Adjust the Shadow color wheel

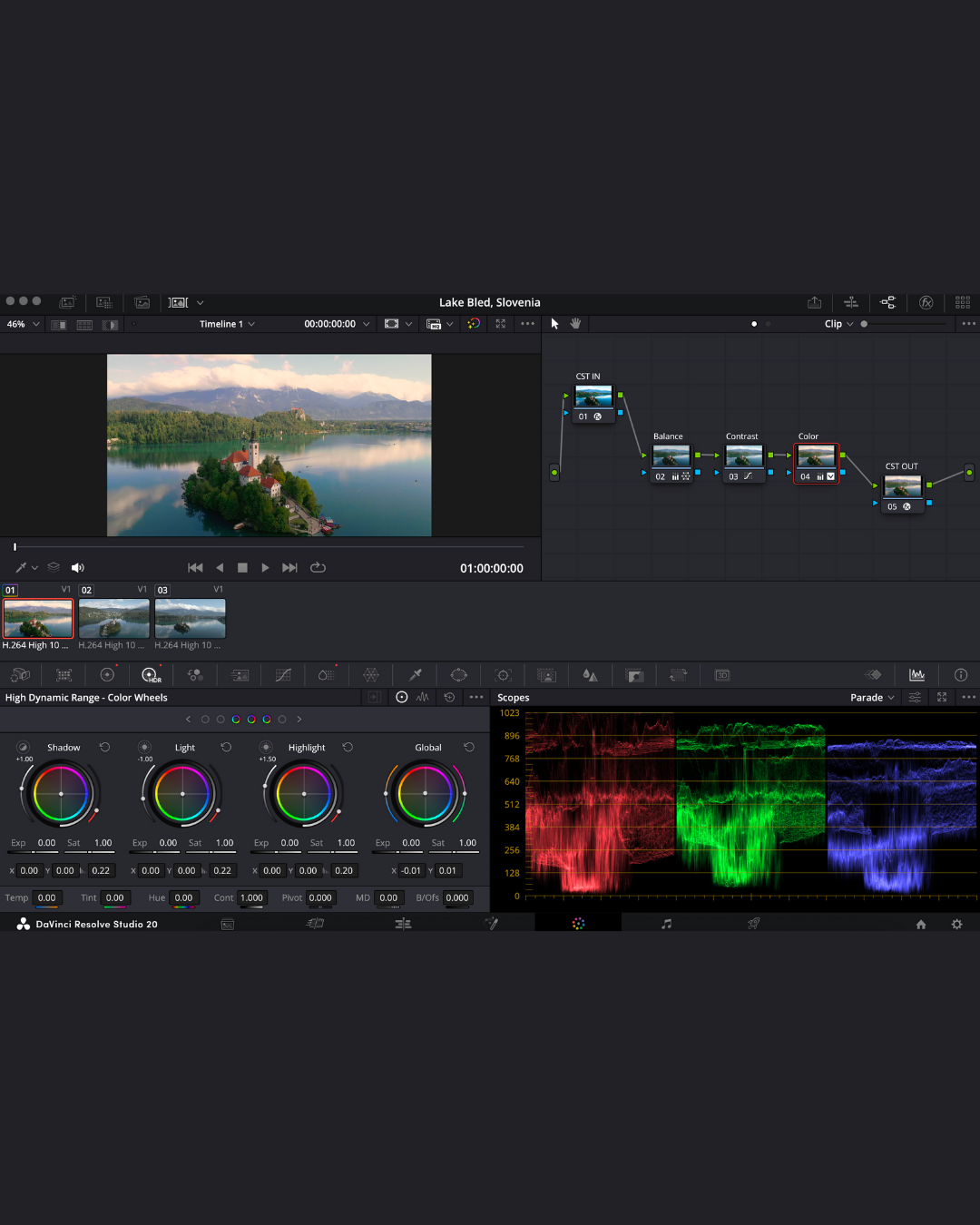tap(59, 794)
